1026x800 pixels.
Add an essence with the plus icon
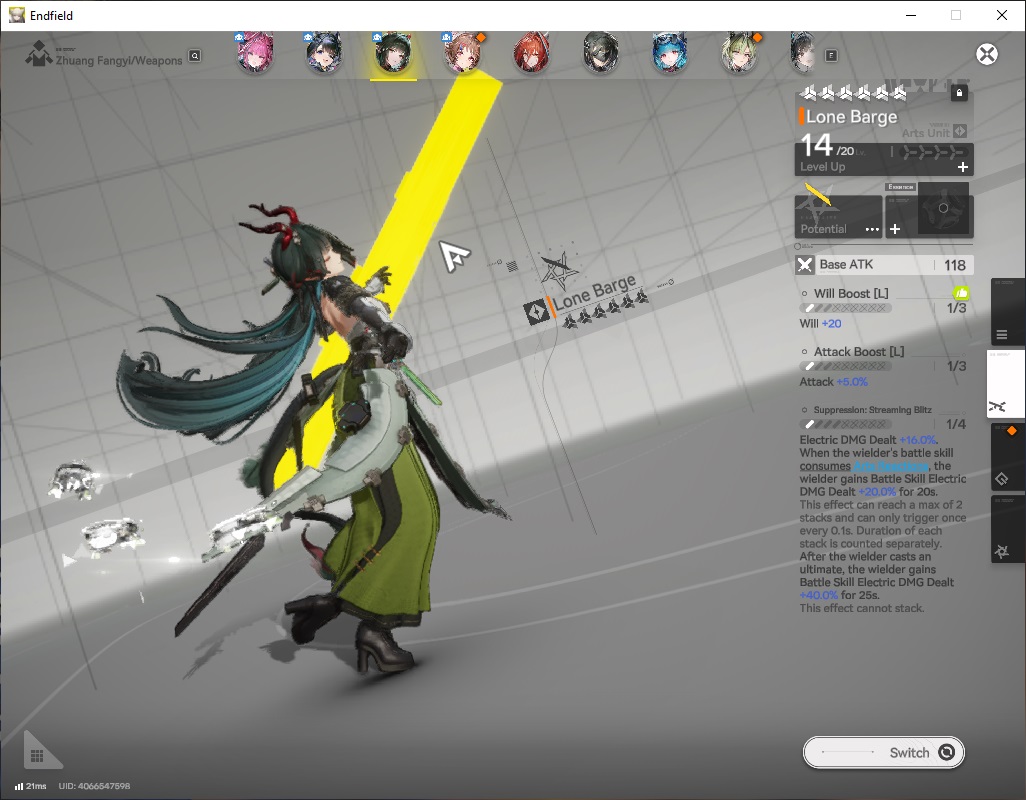[895, 229]
